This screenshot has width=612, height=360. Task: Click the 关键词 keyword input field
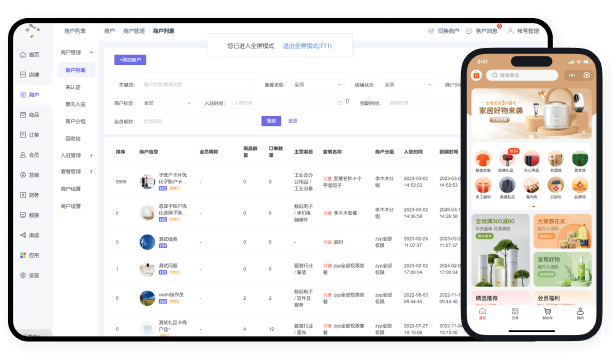197,84
